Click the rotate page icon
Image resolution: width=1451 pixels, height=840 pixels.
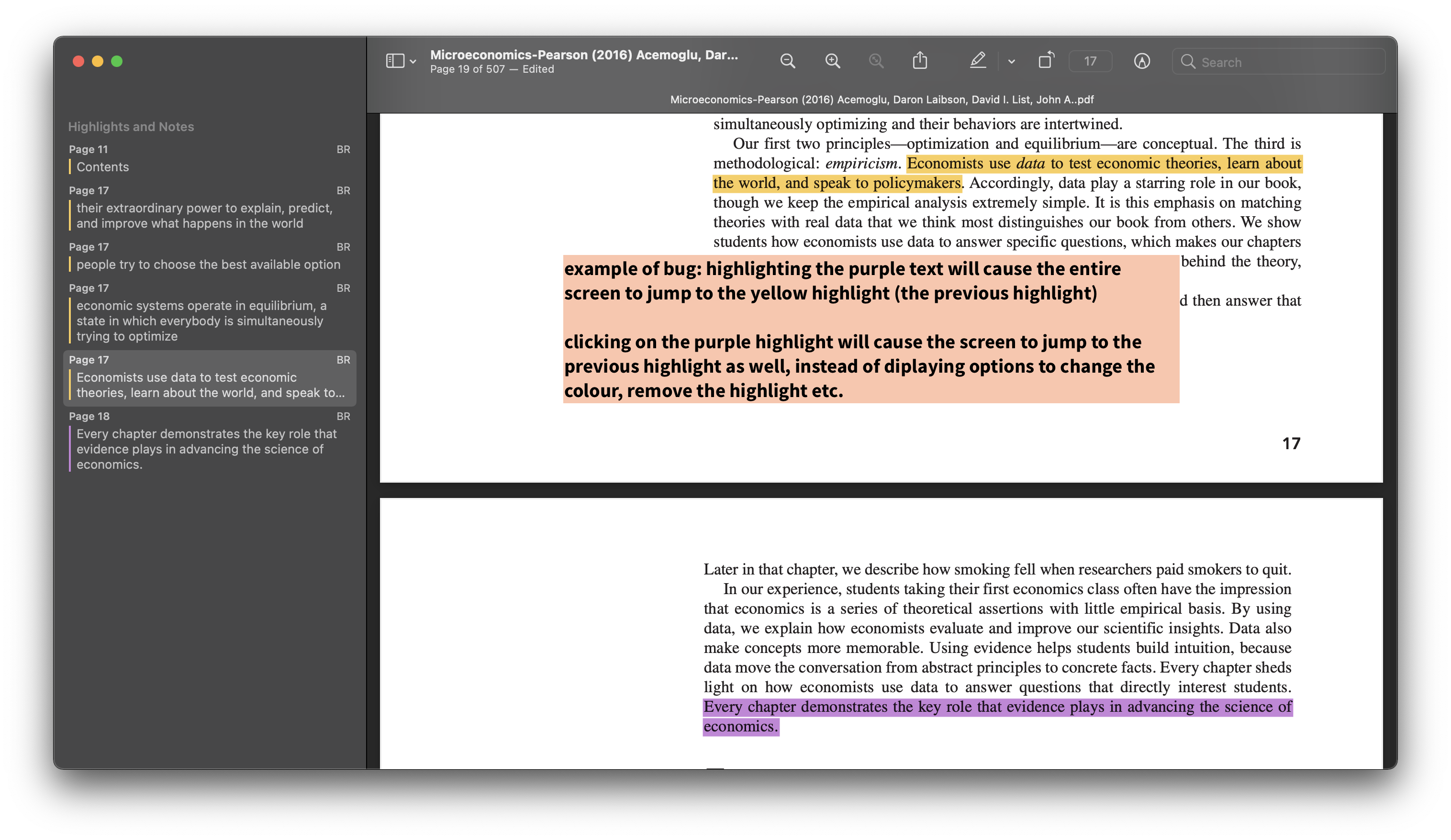(1046, 60)
